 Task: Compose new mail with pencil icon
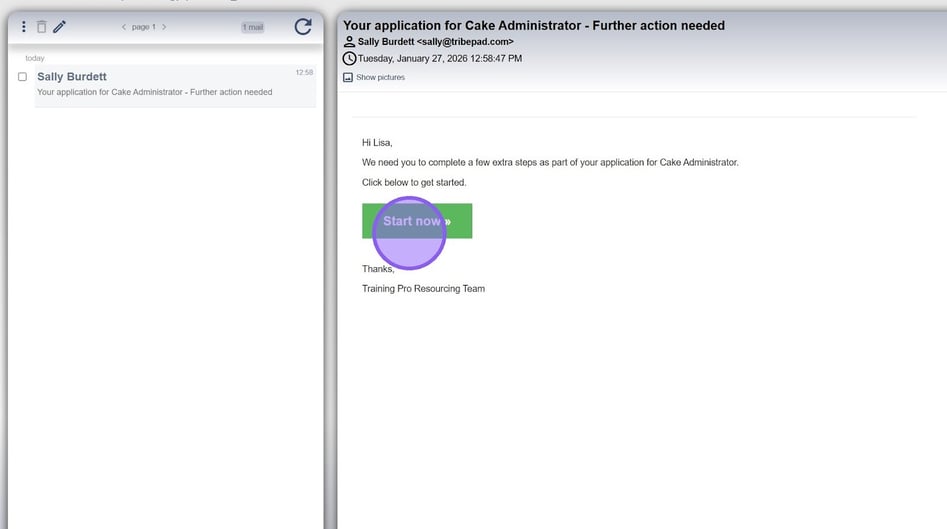click(x=59, y=27)
